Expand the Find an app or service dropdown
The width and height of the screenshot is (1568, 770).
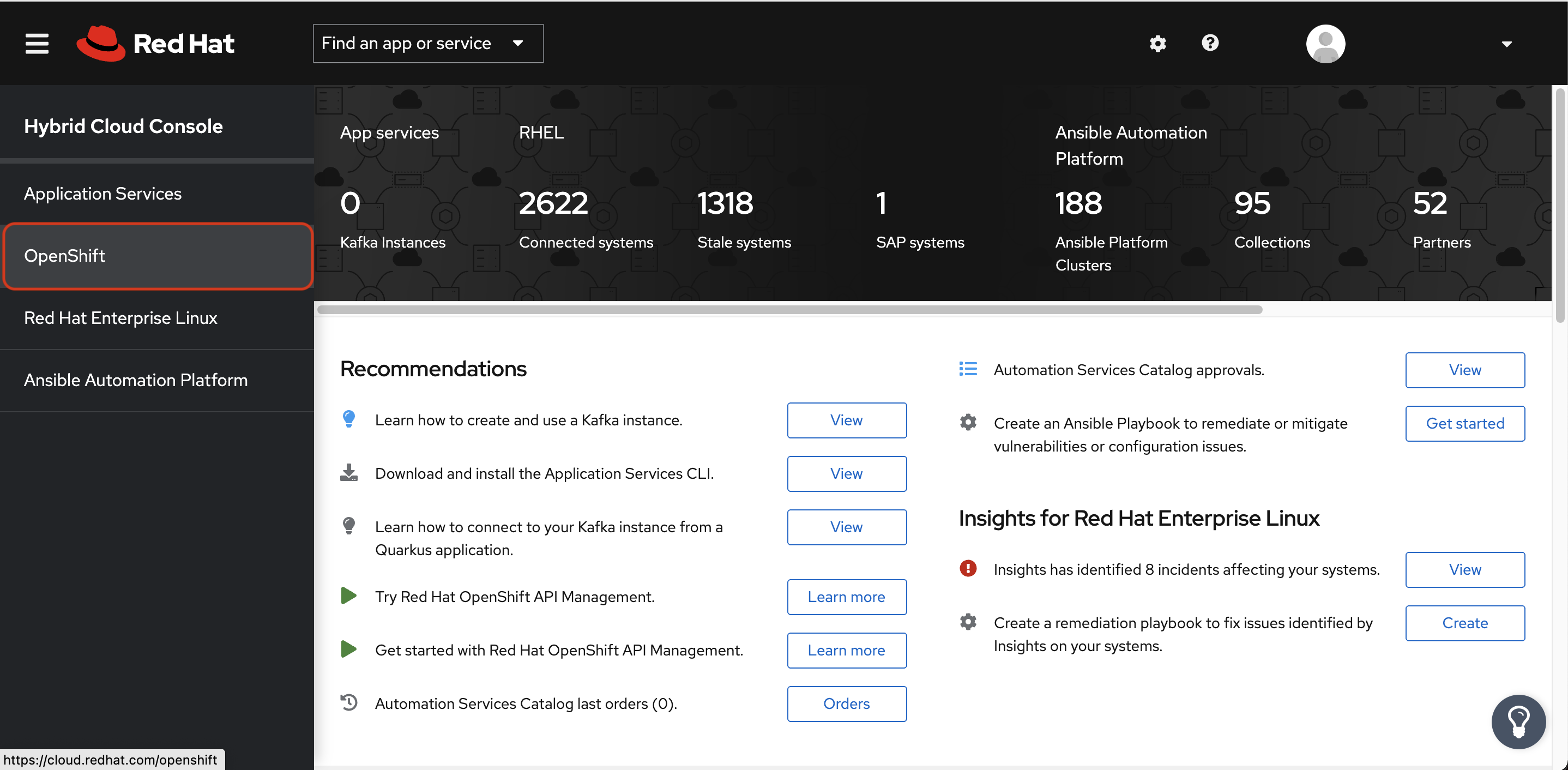pyautogui.click(x=428, y=43)
